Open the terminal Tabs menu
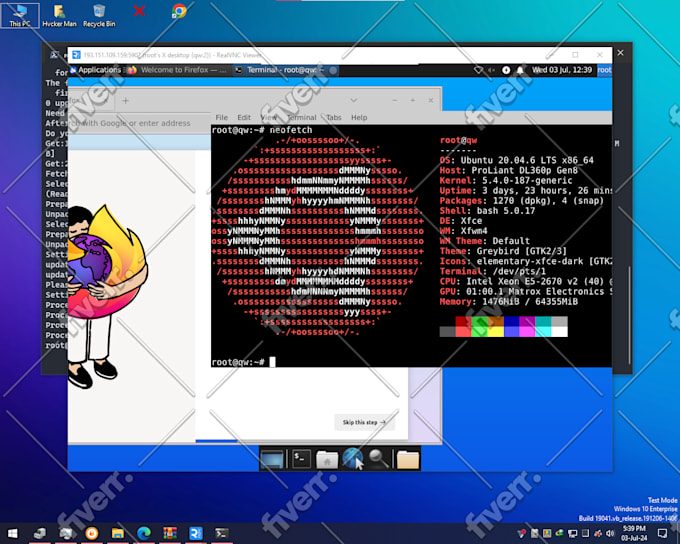This screenshot has height=544, width=680. (x=333, y=117)
